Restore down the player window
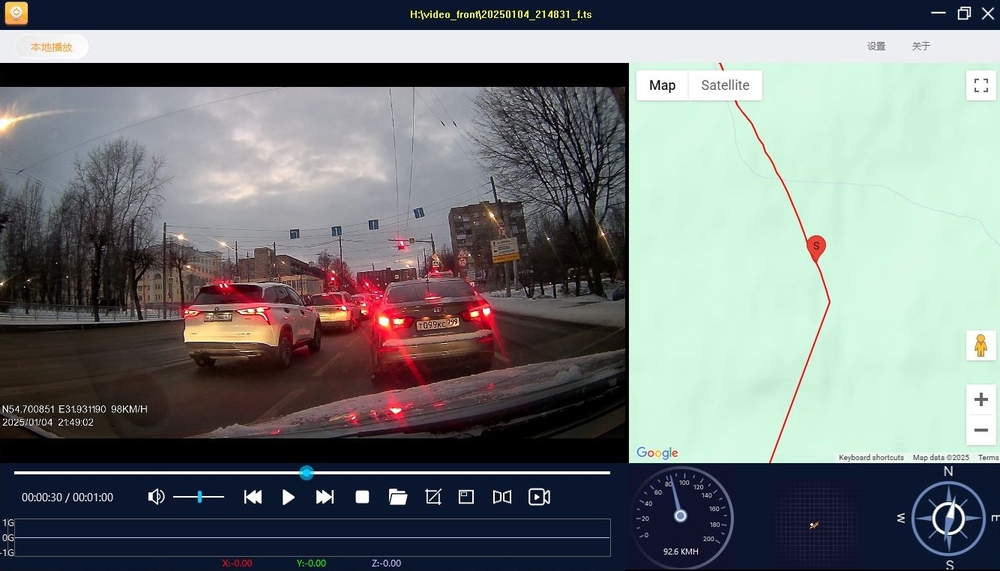The image size is (1000, 571). [964, 13]
